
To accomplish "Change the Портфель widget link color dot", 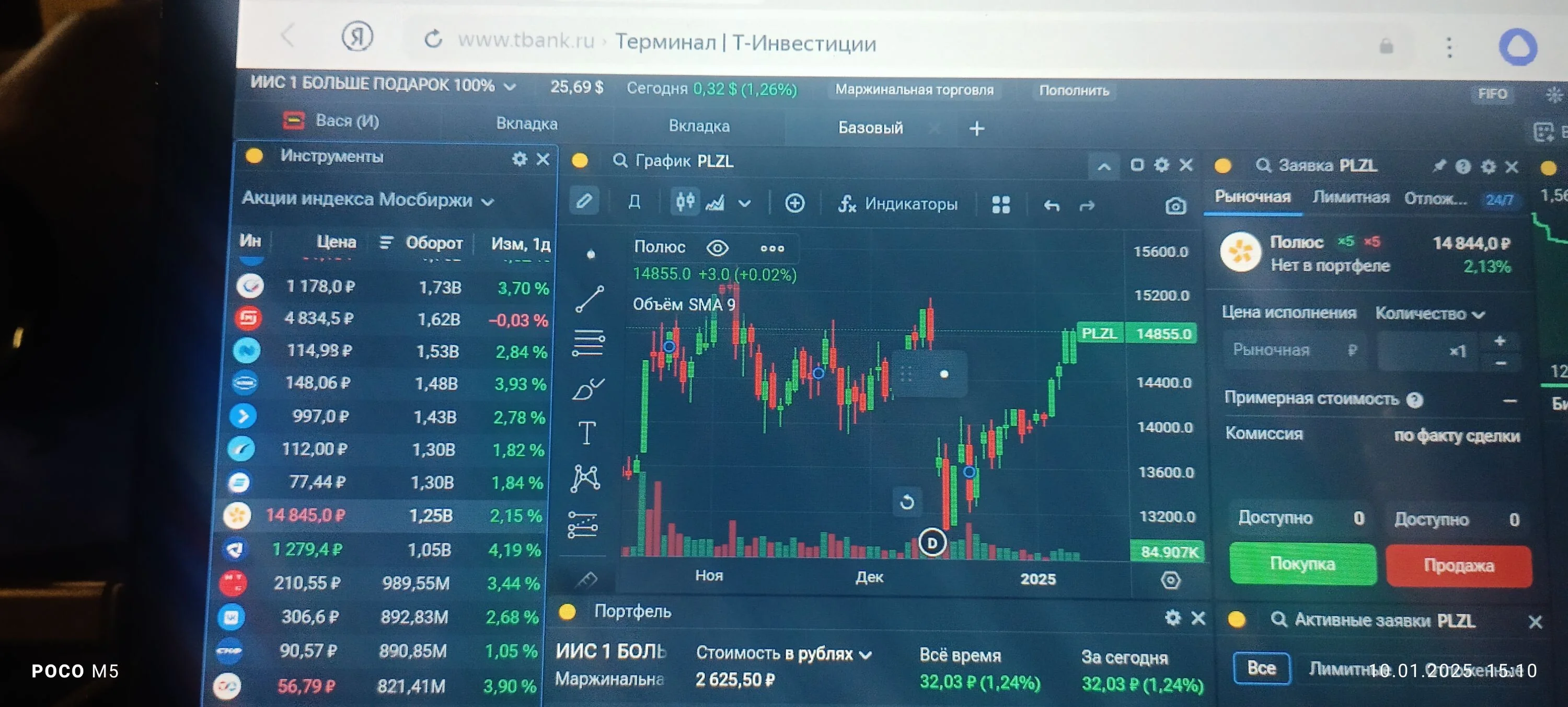I will 567,611.
